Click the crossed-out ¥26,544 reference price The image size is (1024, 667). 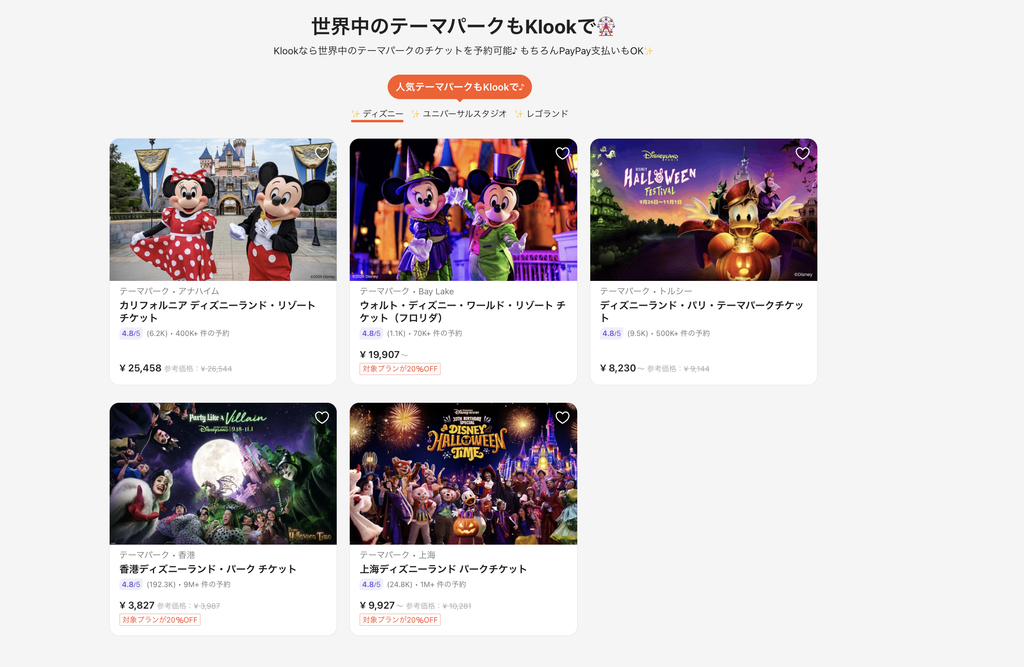click(x=216, y=369)
